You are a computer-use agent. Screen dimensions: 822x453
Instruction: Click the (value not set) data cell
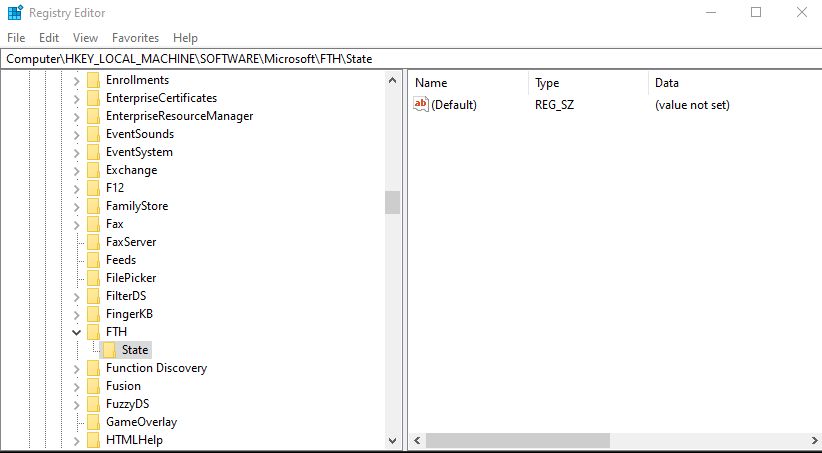pos(692,105)
